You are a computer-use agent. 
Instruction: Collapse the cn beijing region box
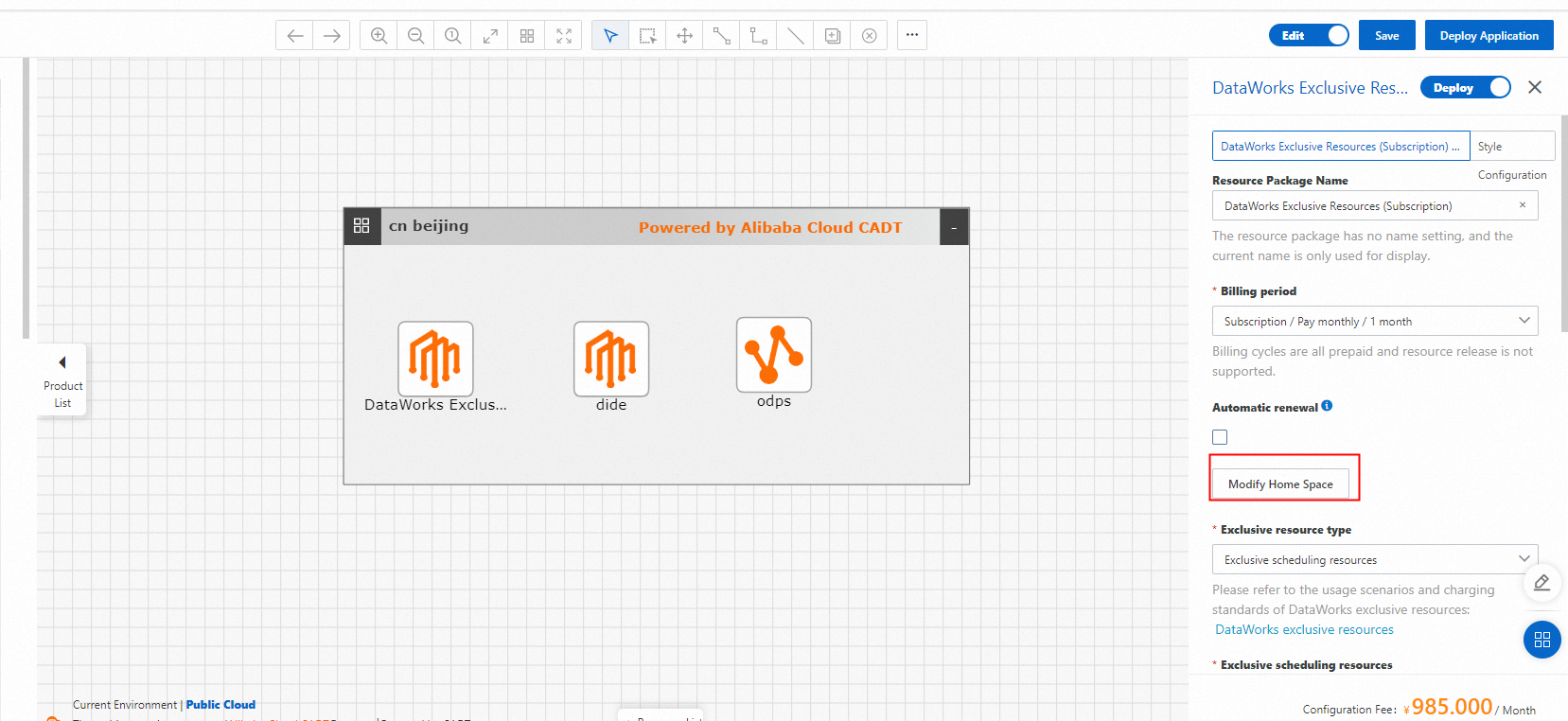954,227
